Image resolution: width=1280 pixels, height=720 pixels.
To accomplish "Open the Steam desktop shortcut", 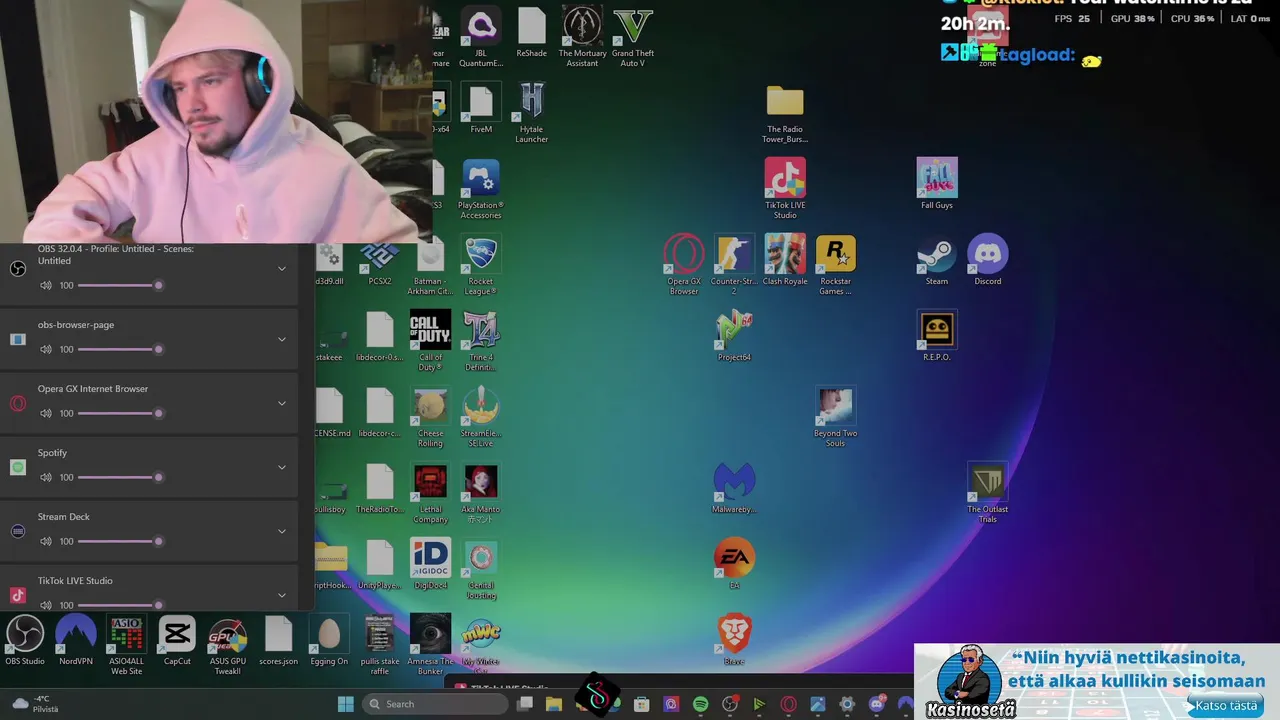I will point(936,260).
